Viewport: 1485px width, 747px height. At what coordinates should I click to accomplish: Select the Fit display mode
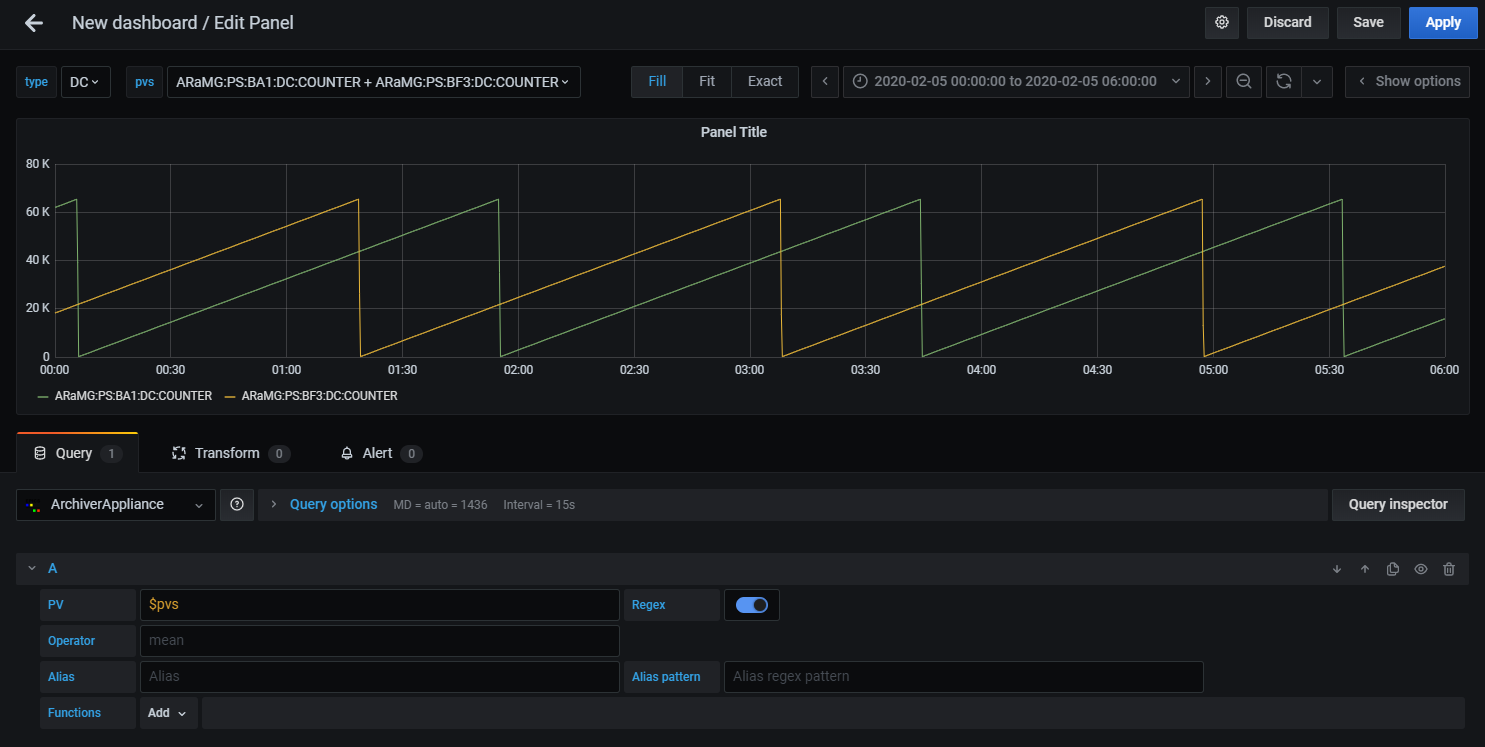click(x=707, y=82)
